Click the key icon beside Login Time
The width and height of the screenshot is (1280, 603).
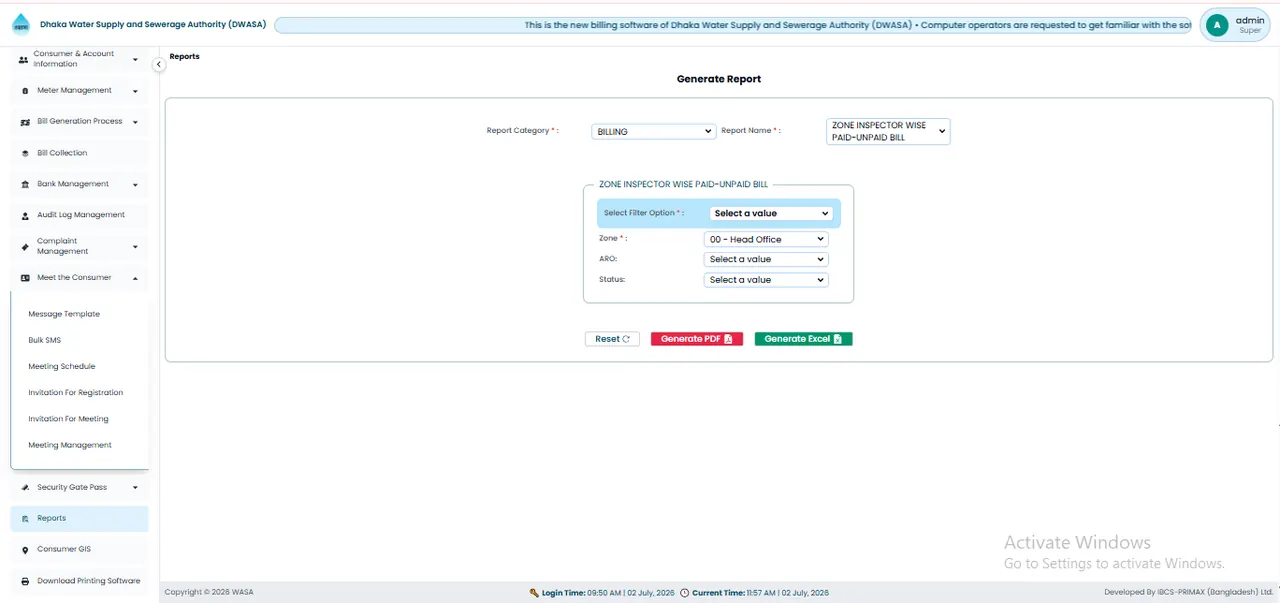[x=534, y=593]
